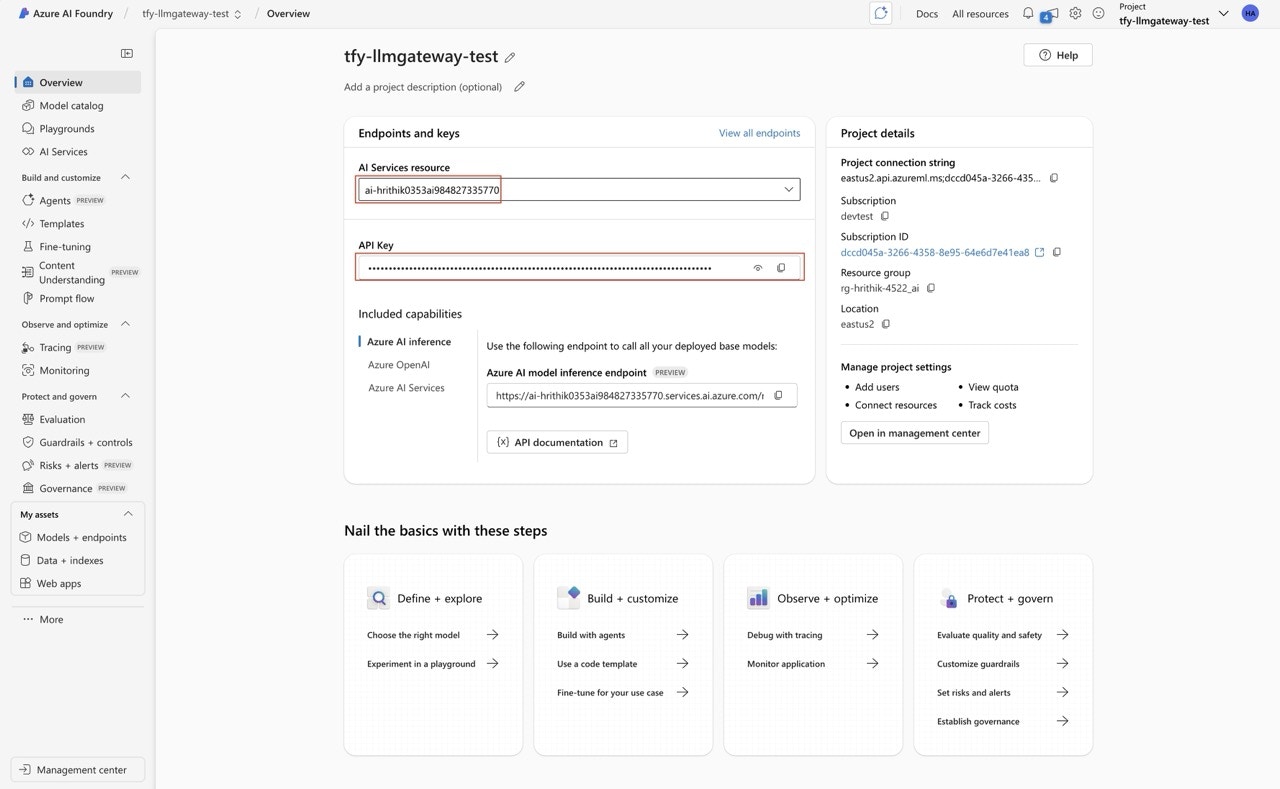
Task: Edit project name with pencil icon
Action: [x=510, y=58]
